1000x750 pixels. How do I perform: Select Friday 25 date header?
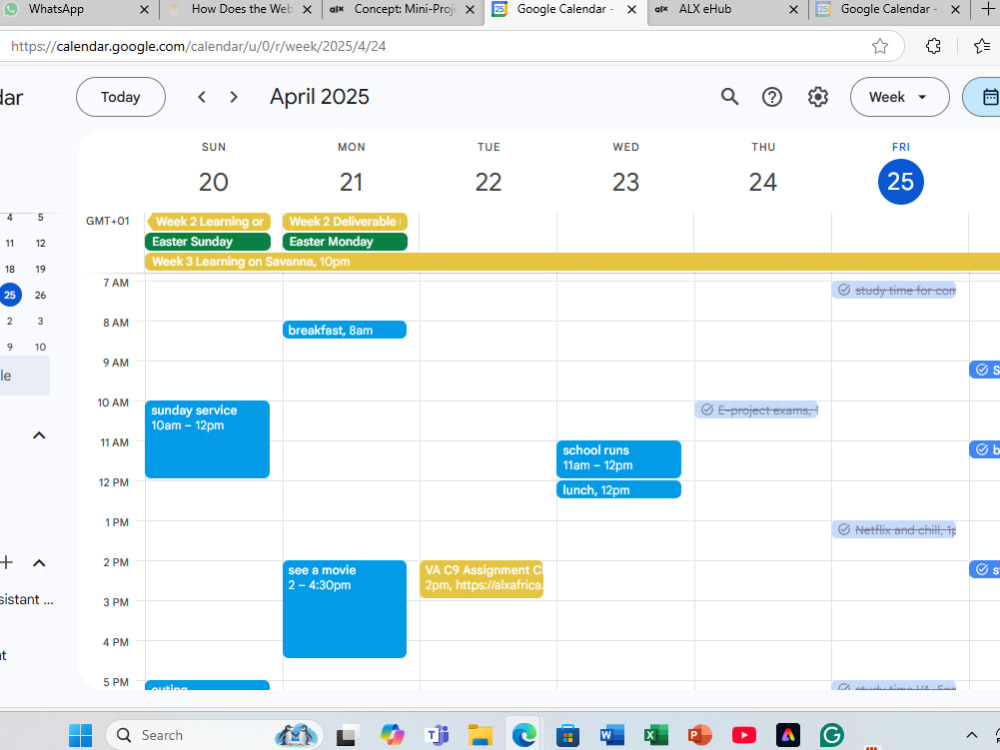[x=901, y=182]
